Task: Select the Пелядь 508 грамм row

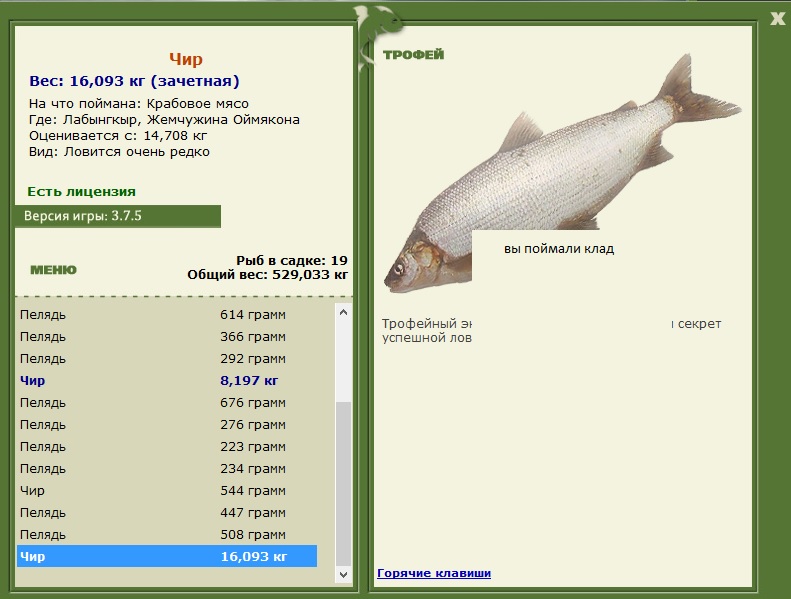Action: [167, 535]
